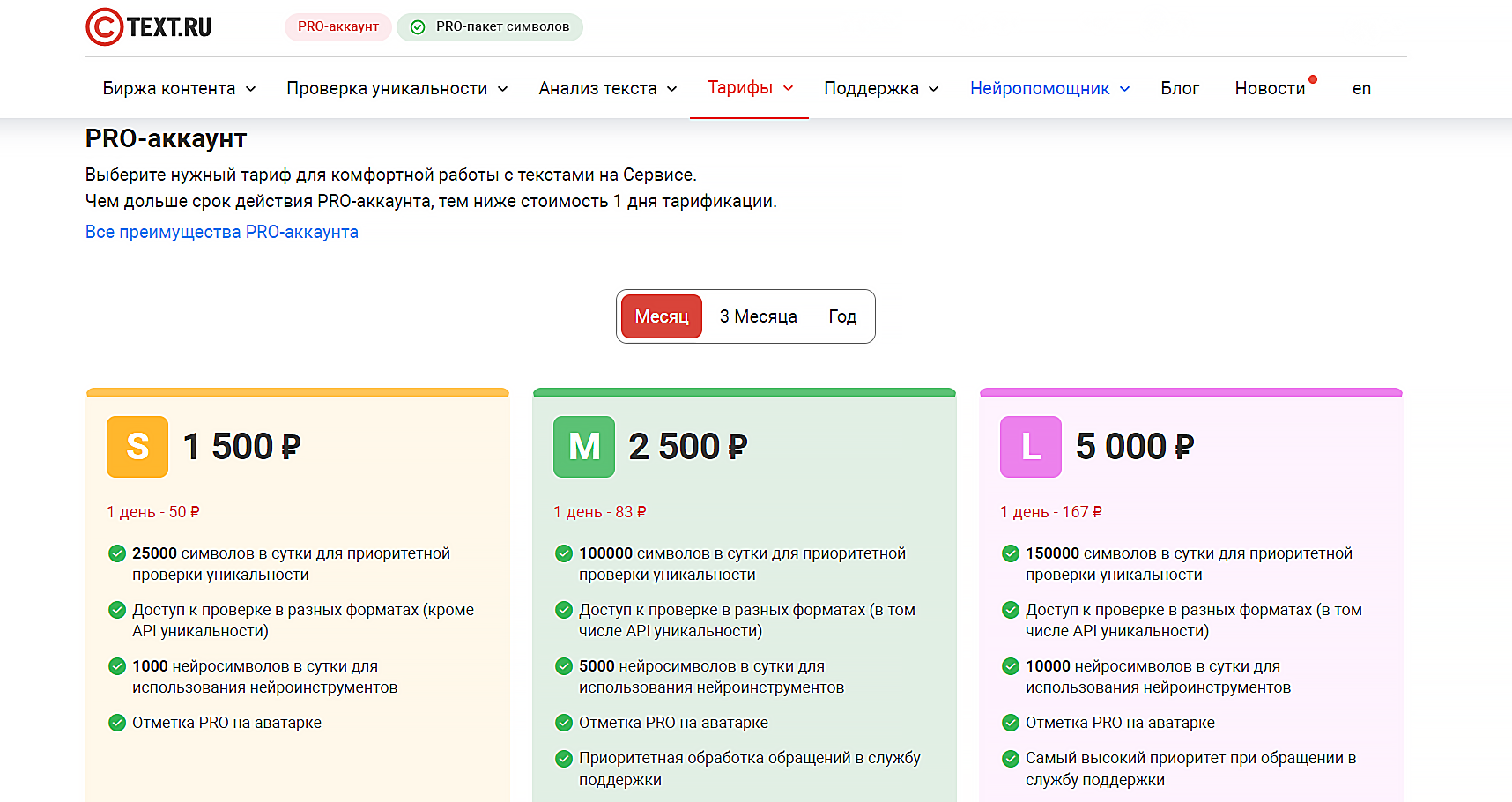Image resolution: width=1512 pixels, height=802 pixels.
Task: Click the TEXT.RU logo
Action: point(149,26)
